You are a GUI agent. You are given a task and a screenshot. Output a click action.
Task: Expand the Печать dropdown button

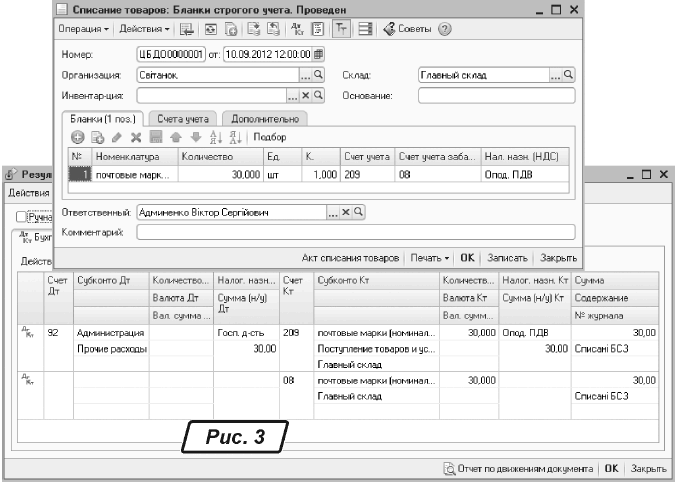click(x=432, y=258)
